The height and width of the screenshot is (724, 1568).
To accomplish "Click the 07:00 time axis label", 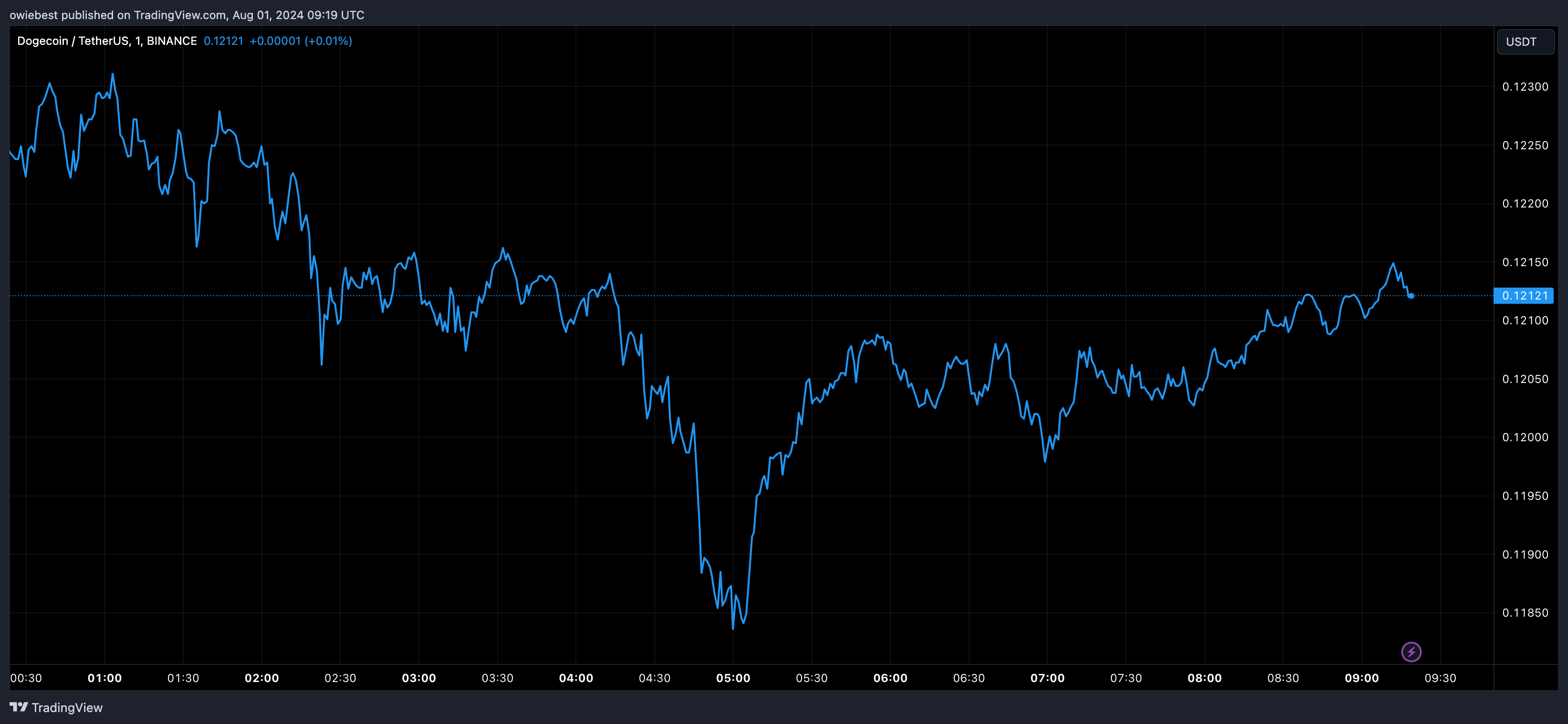I will point(1047,678).
